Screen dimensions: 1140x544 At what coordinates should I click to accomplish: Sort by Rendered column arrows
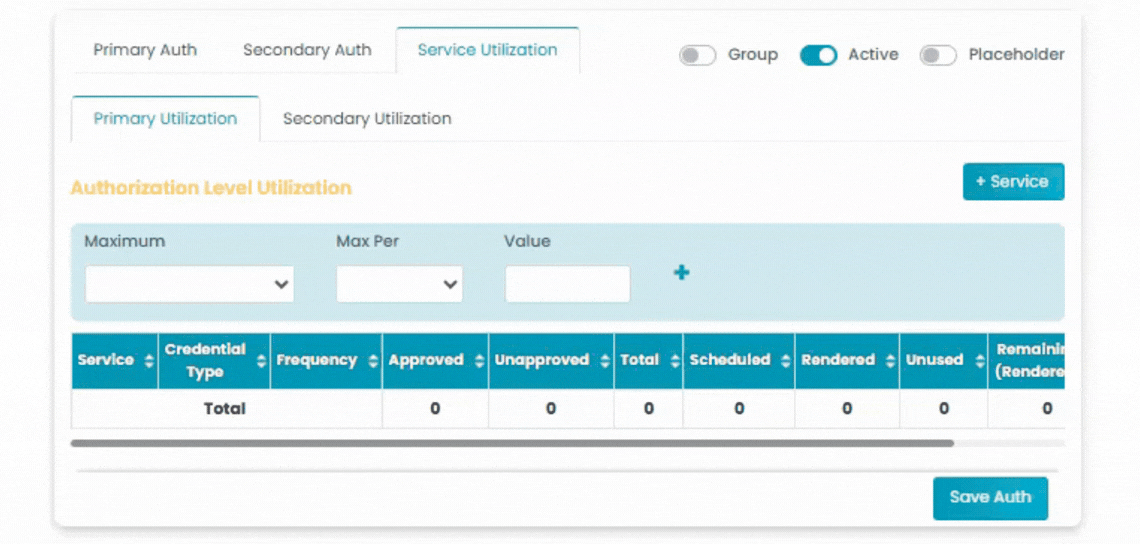[x=890, y=361]
